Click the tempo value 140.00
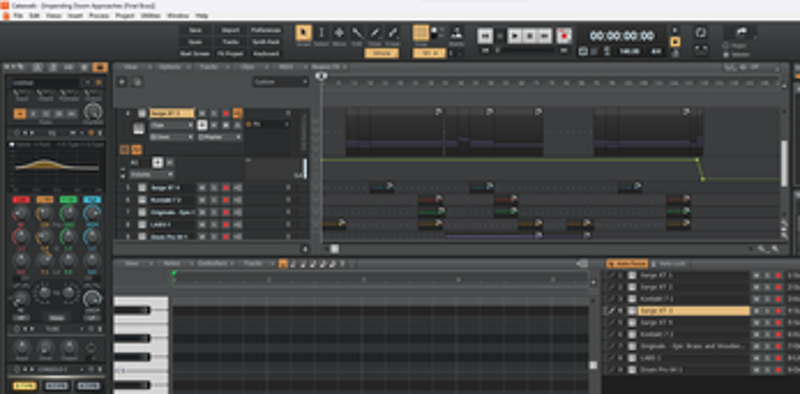 click(630, 51)
